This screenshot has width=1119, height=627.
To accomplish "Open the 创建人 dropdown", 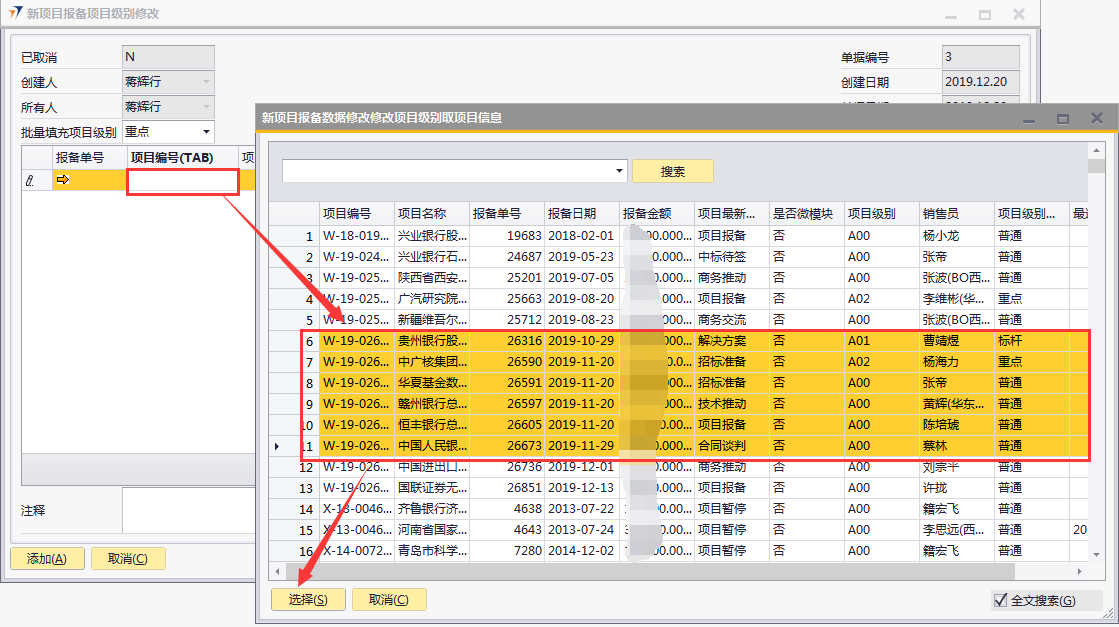I will click(x=206, y=82).
